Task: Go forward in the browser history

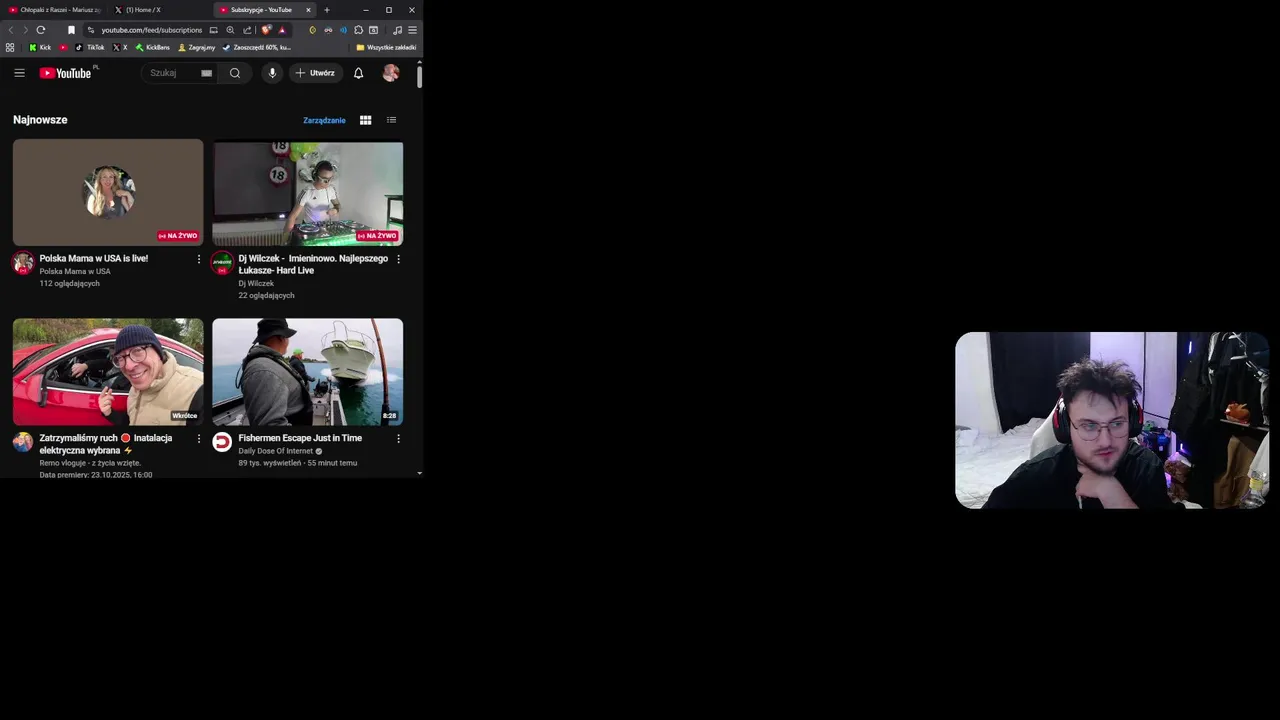Action: pos(25,30)
